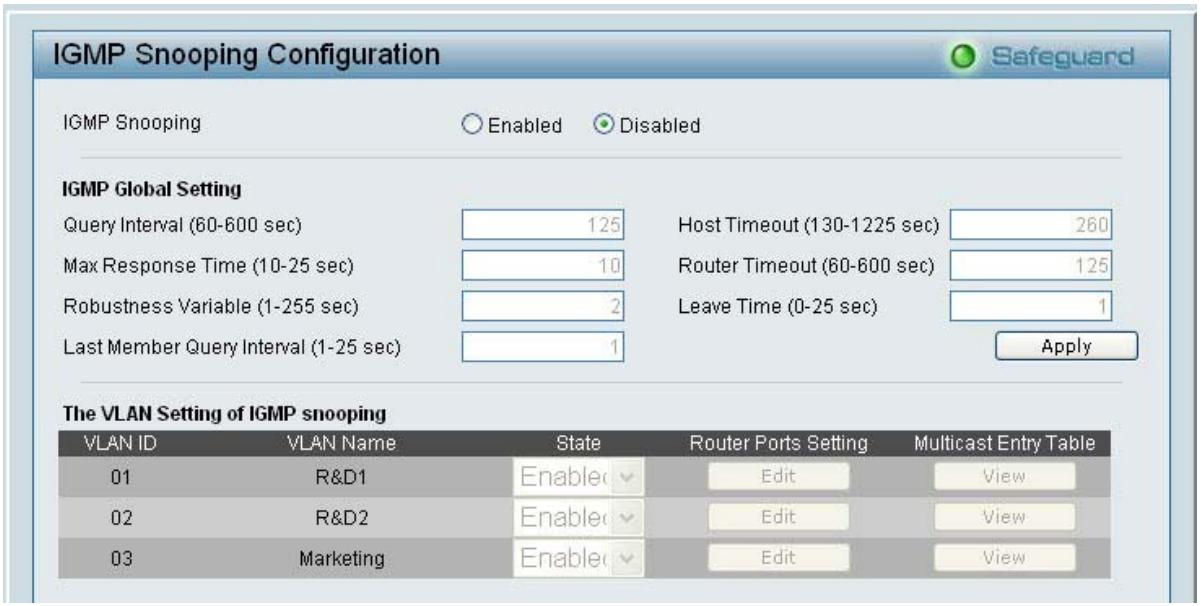Open the State dropdown for Marketing VLAN
The width and height of the screenshot is (1201, 606).
tap(579, 558)
